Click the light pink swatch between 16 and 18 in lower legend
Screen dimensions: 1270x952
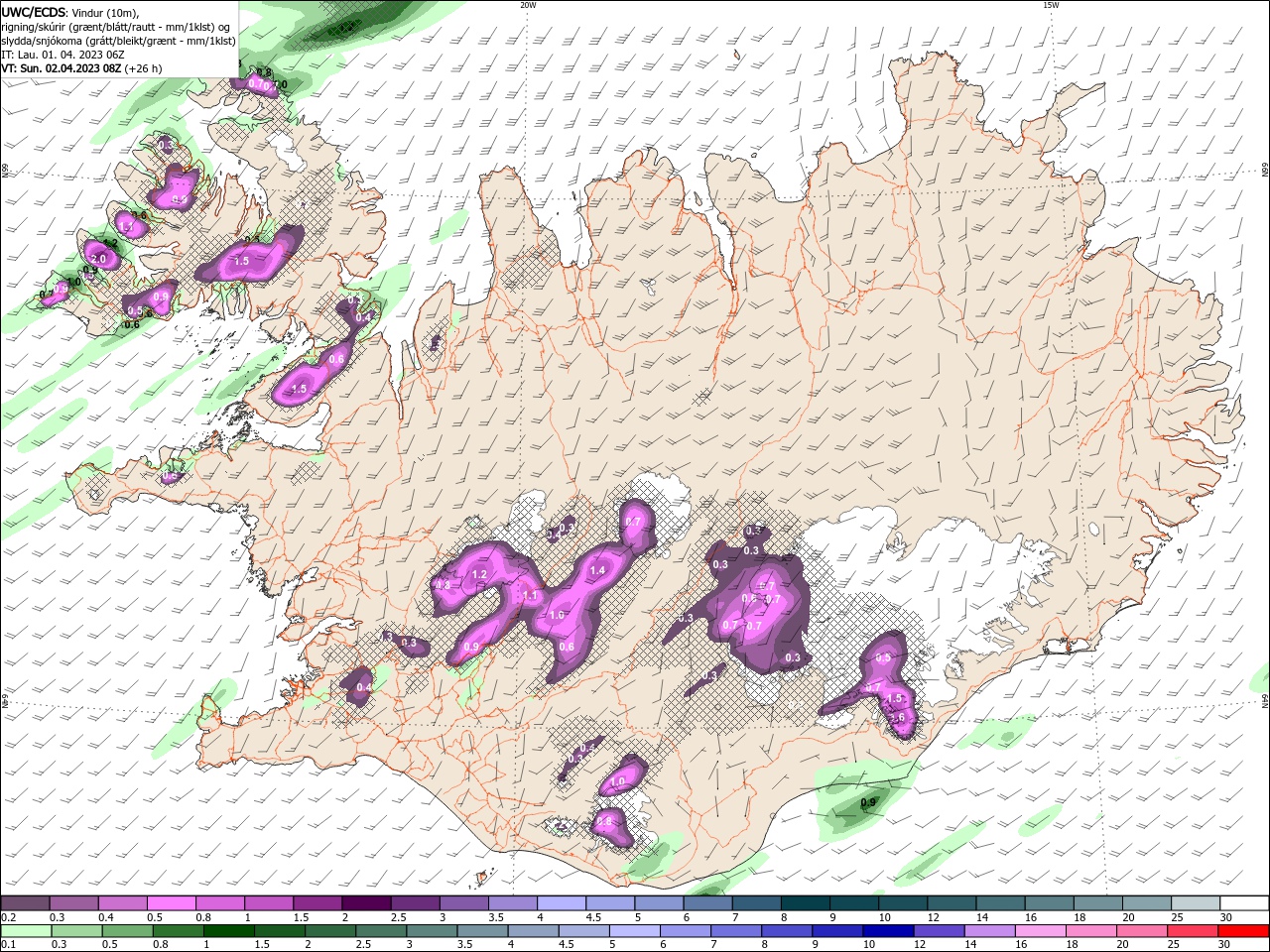(1042, 931)
